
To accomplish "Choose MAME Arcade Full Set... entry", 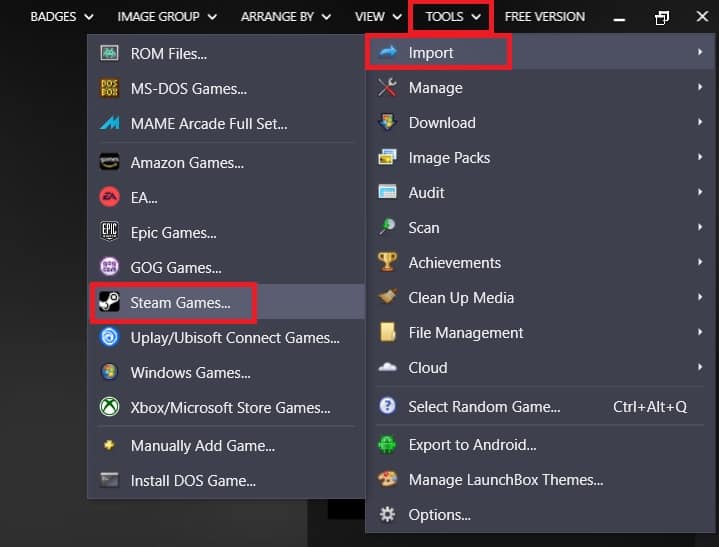I will tap(227, 123).
